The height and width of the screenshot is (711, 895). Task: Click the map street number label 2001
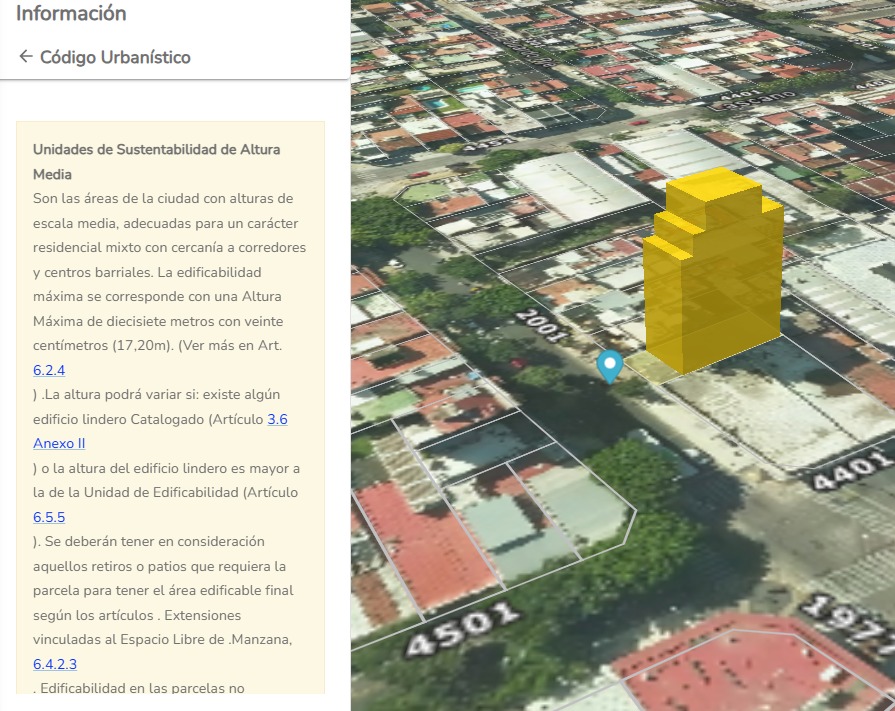point(542,325)
